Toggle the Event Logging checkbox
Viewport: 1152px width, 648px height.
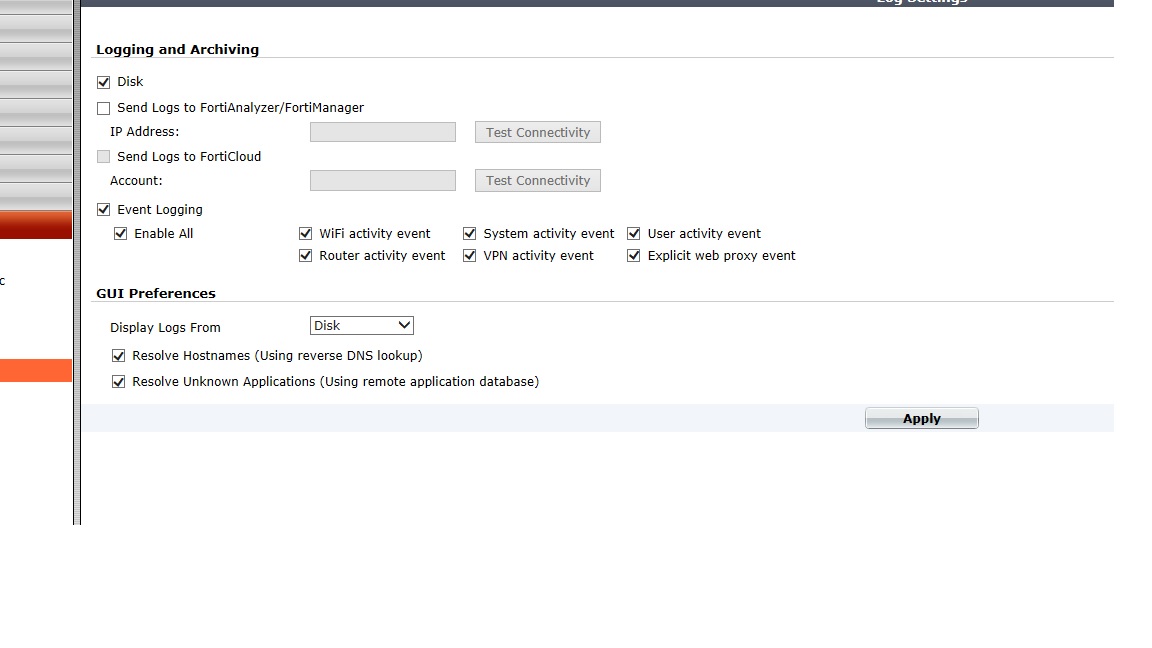tap(104, 210)
